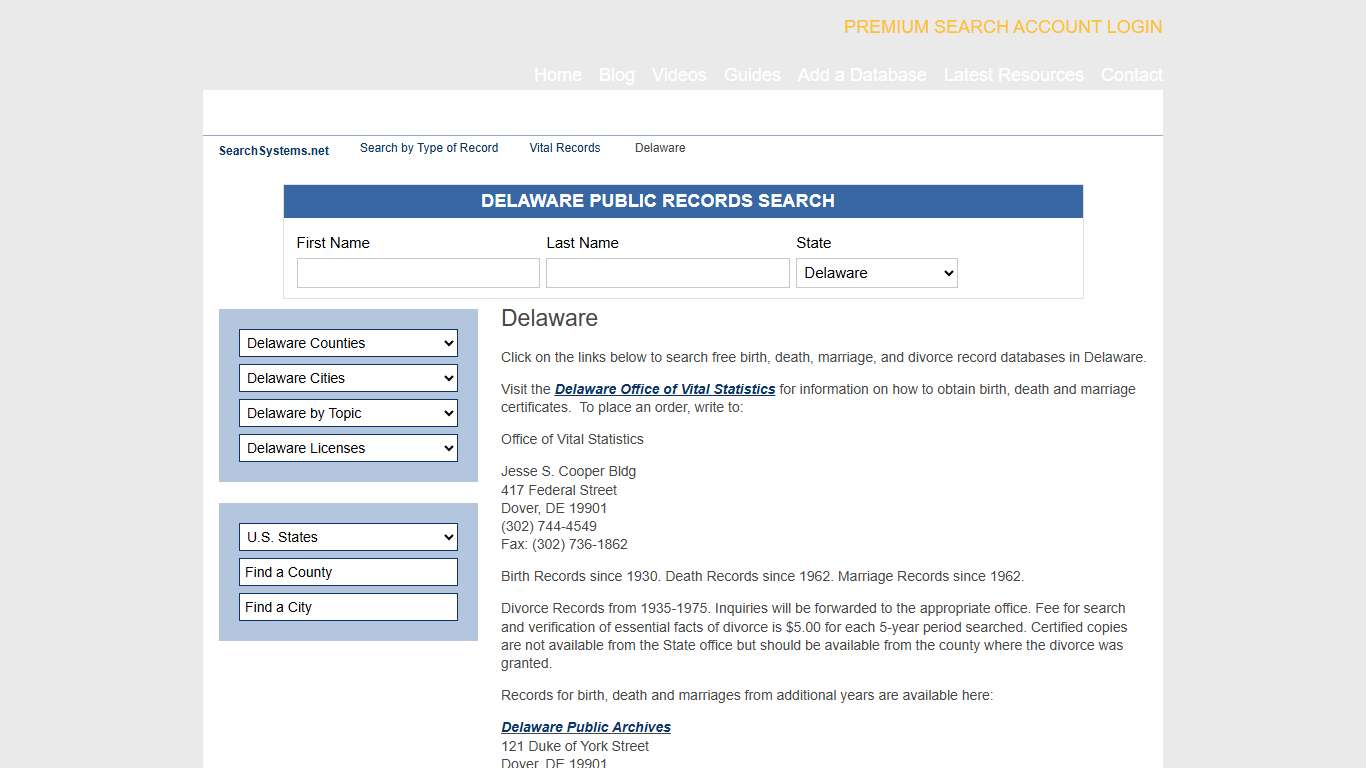Viewport: 1366px width, 768px height.
Task: Click Premium Search Account Login
Action: tap(1002, 27)
